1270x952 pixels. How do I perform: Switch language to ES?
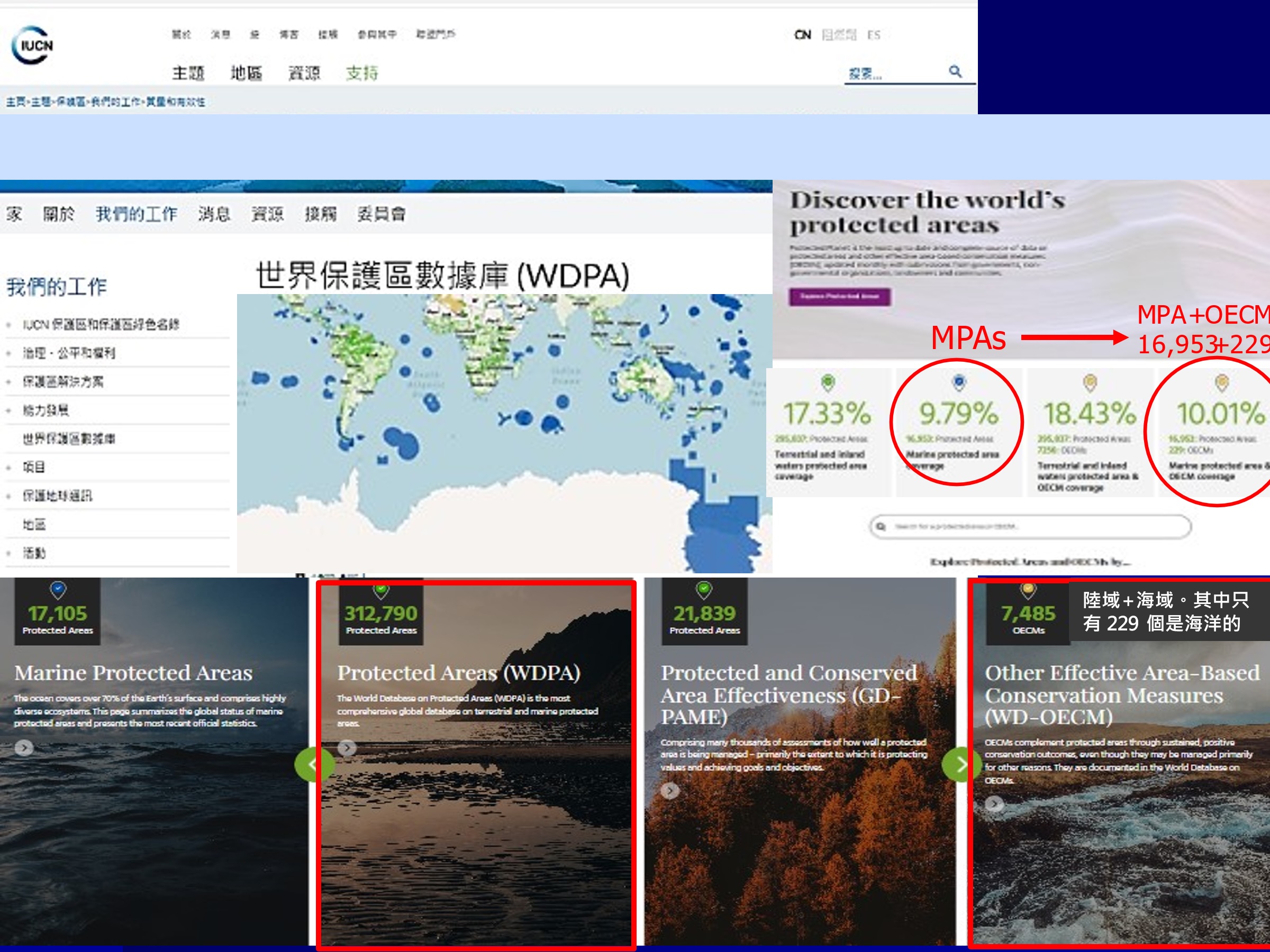pyautogui.click(x=873, y=35)
